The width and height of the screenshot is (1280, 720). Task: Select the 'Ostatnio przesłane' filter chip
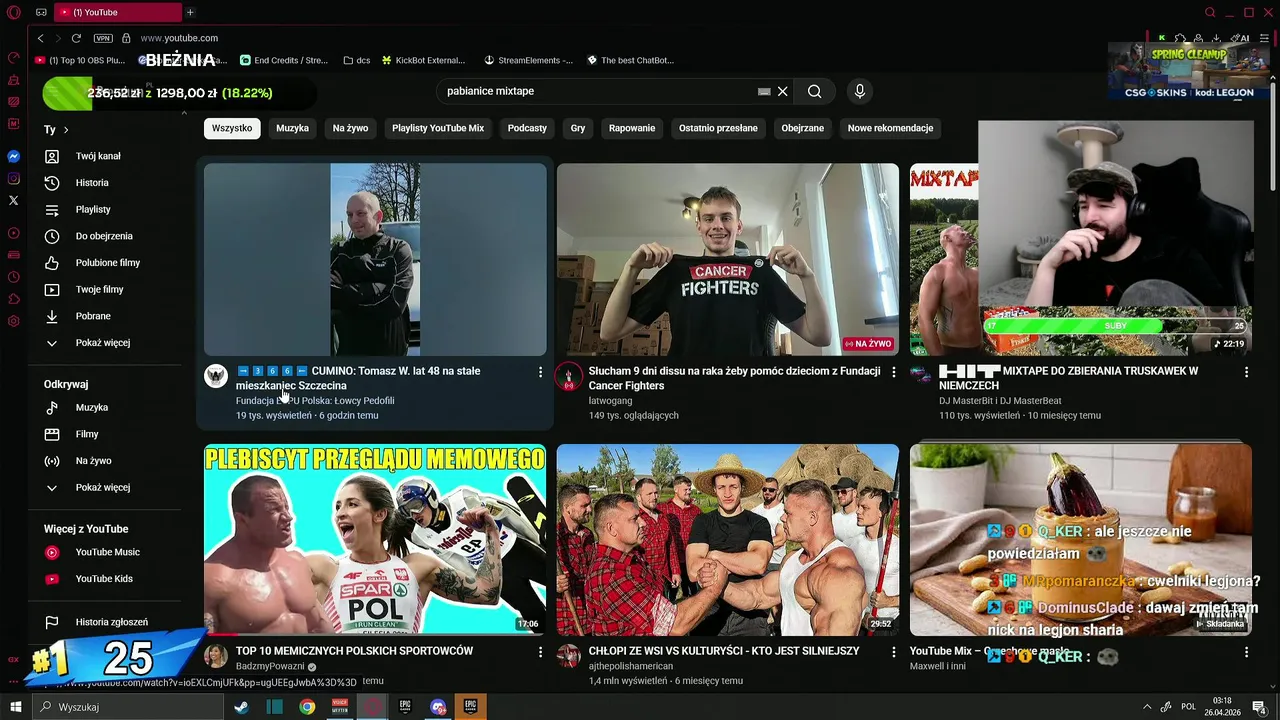click(x=718, y=128)
